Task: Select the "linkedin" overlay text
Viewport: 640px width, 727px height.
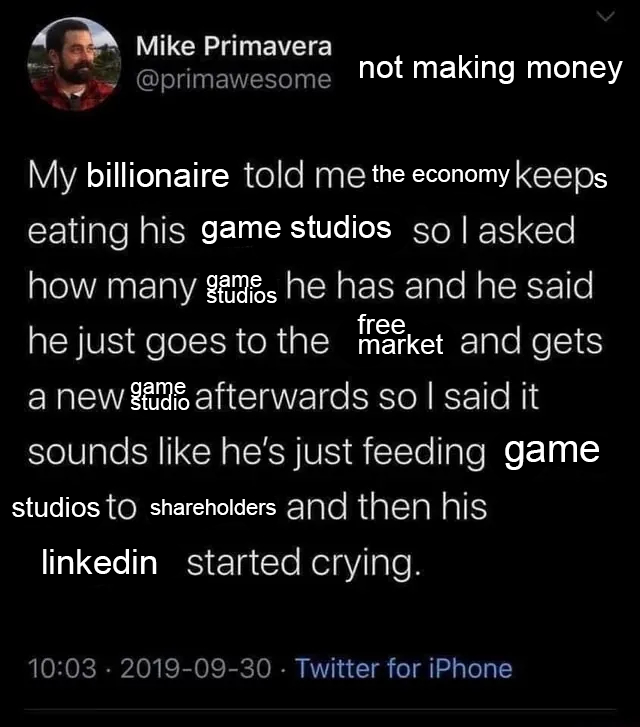Action: (99, 563)
